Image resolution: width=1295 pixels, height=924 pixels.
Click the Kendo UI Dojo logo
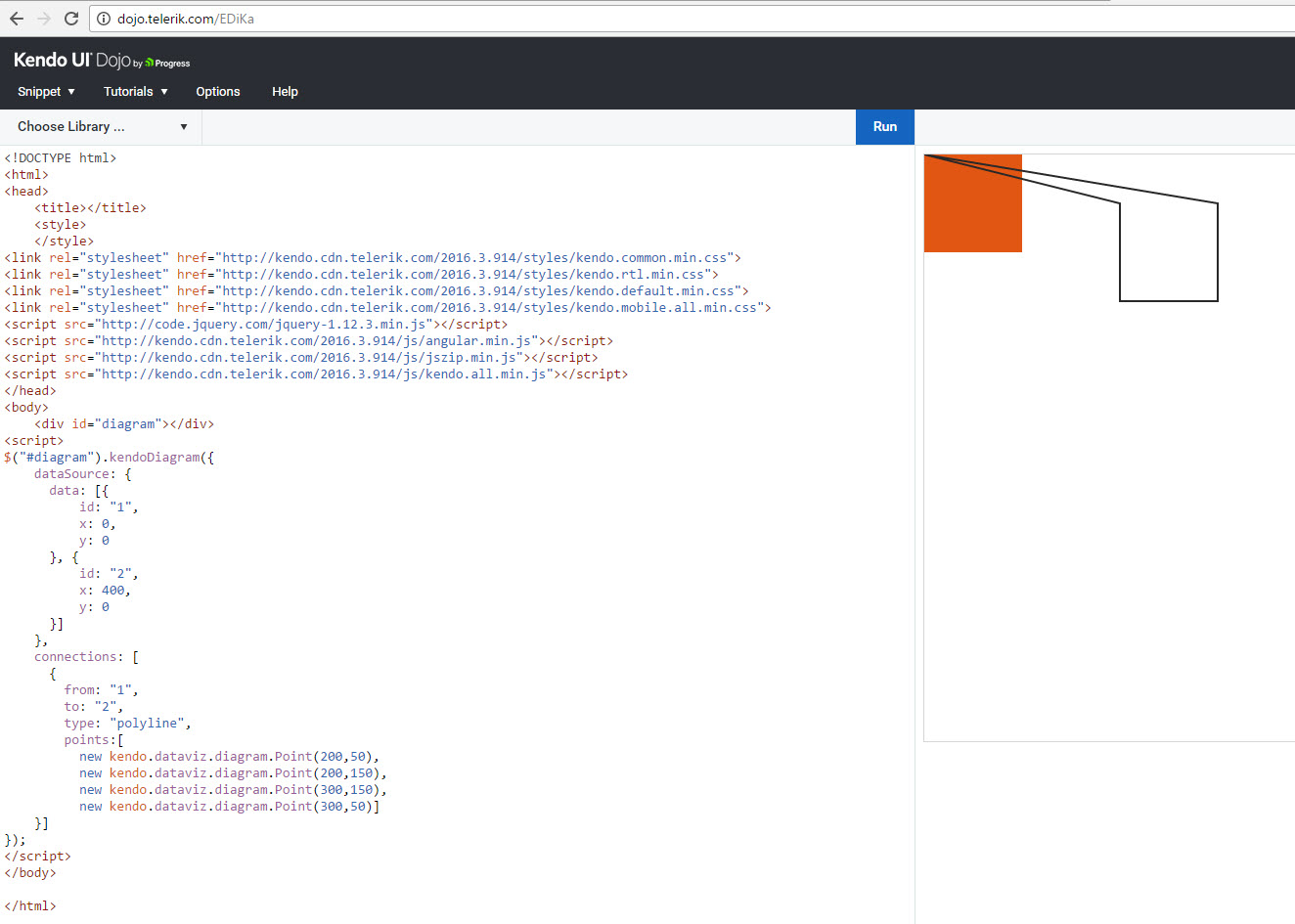click(102, 61)
